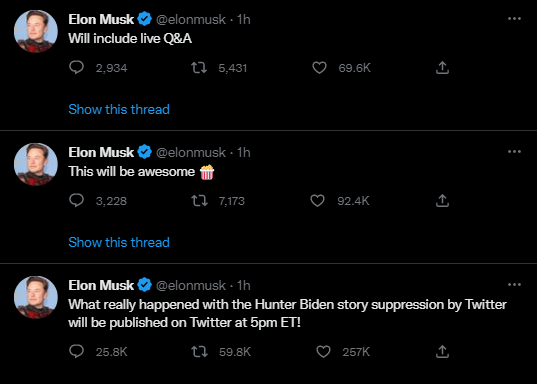Image resolution: width=537 pixels, height=384 pixels.
Task: Like the Hunter Biden story tweet
Action: pyautogui.click(x=323, y=351)
